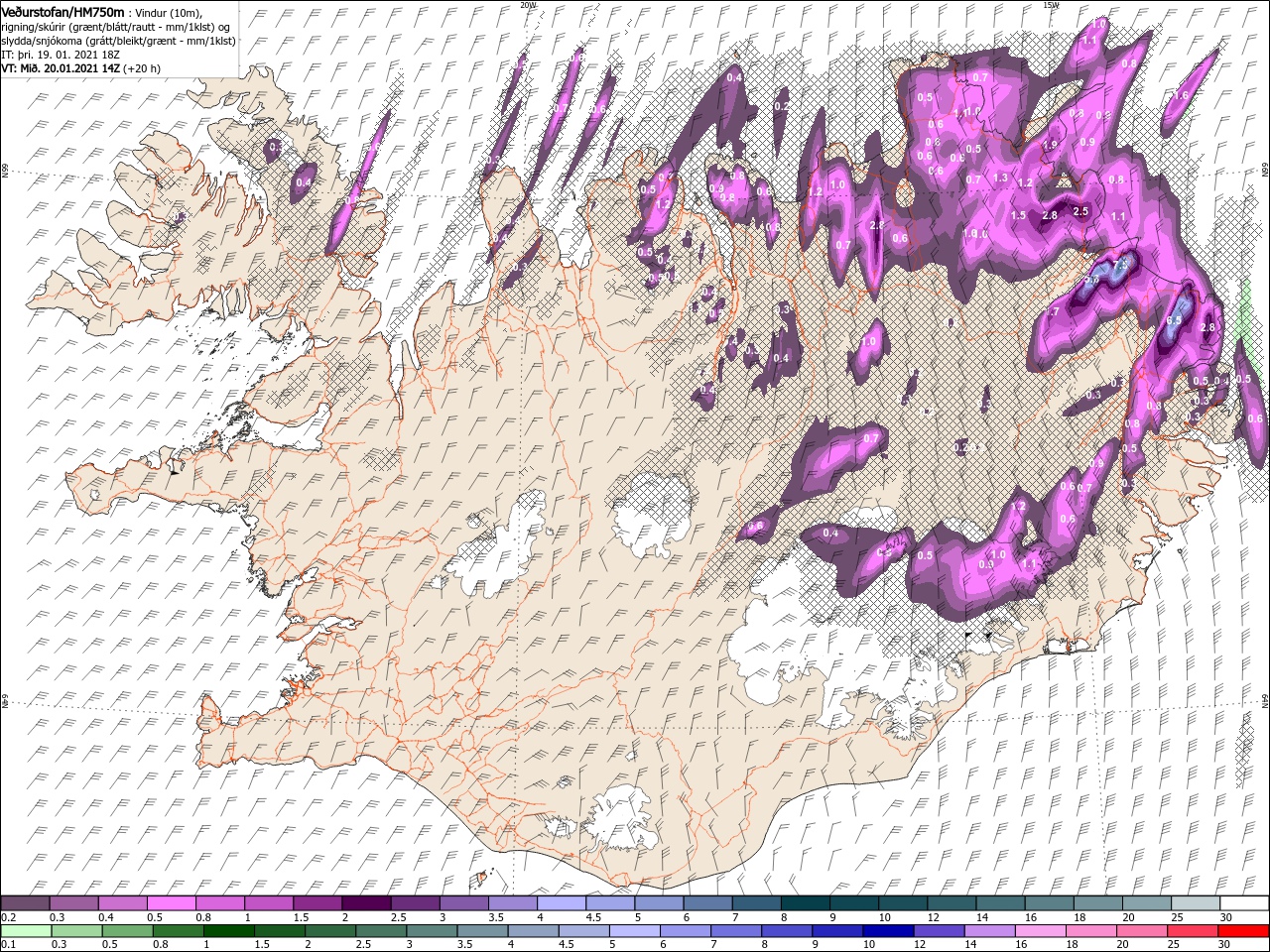The height and width of the screenshot is (952, 1270).
Task: Click the 20W longitude label
Action: click(x=528, y=5)
